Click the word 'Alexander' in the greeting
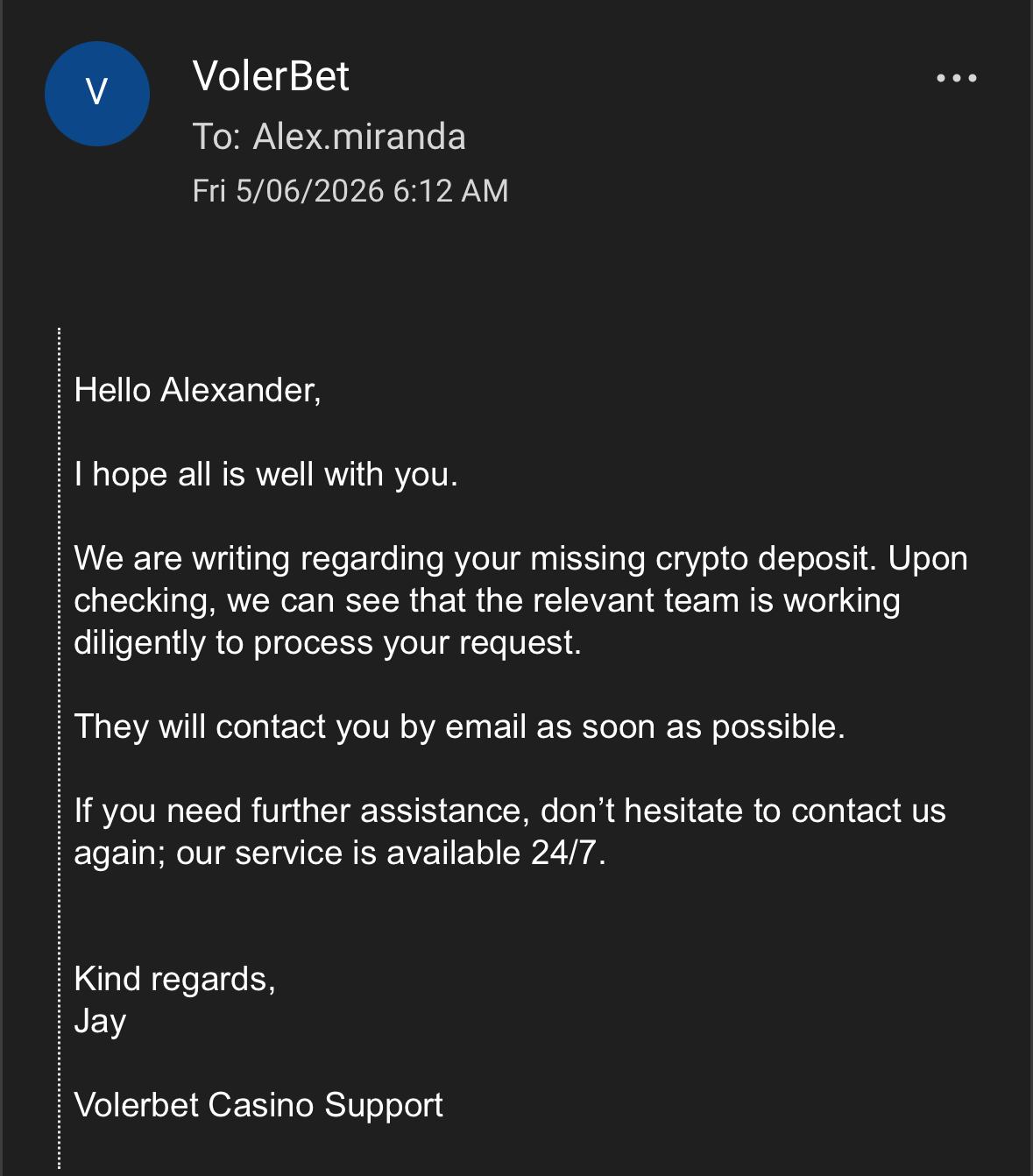 pyautogui.click(x=238, y=390)
